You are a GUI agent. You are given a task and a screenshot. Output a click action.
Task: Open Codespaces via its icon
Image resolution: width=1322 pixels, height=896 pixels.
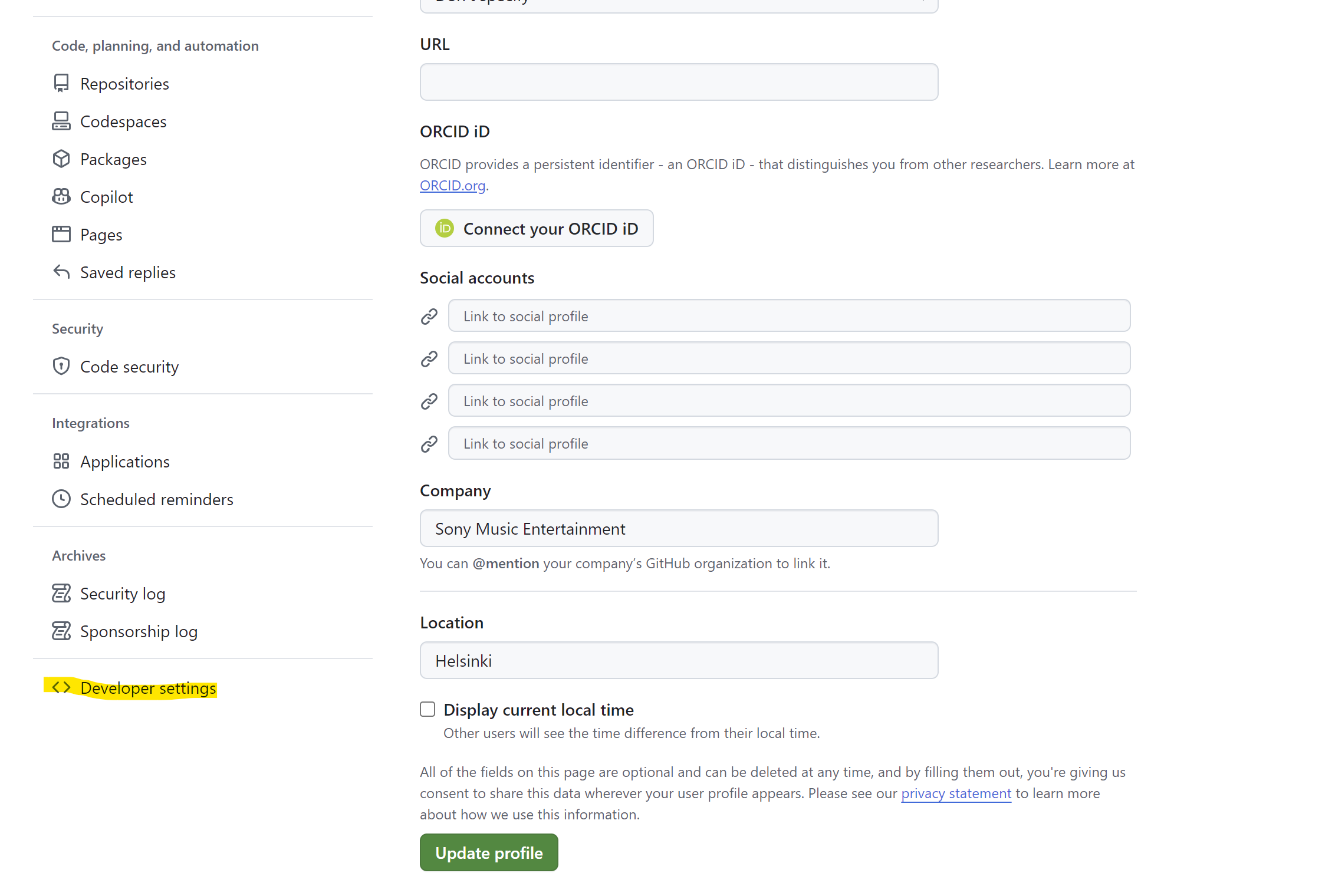coord(61,121)
